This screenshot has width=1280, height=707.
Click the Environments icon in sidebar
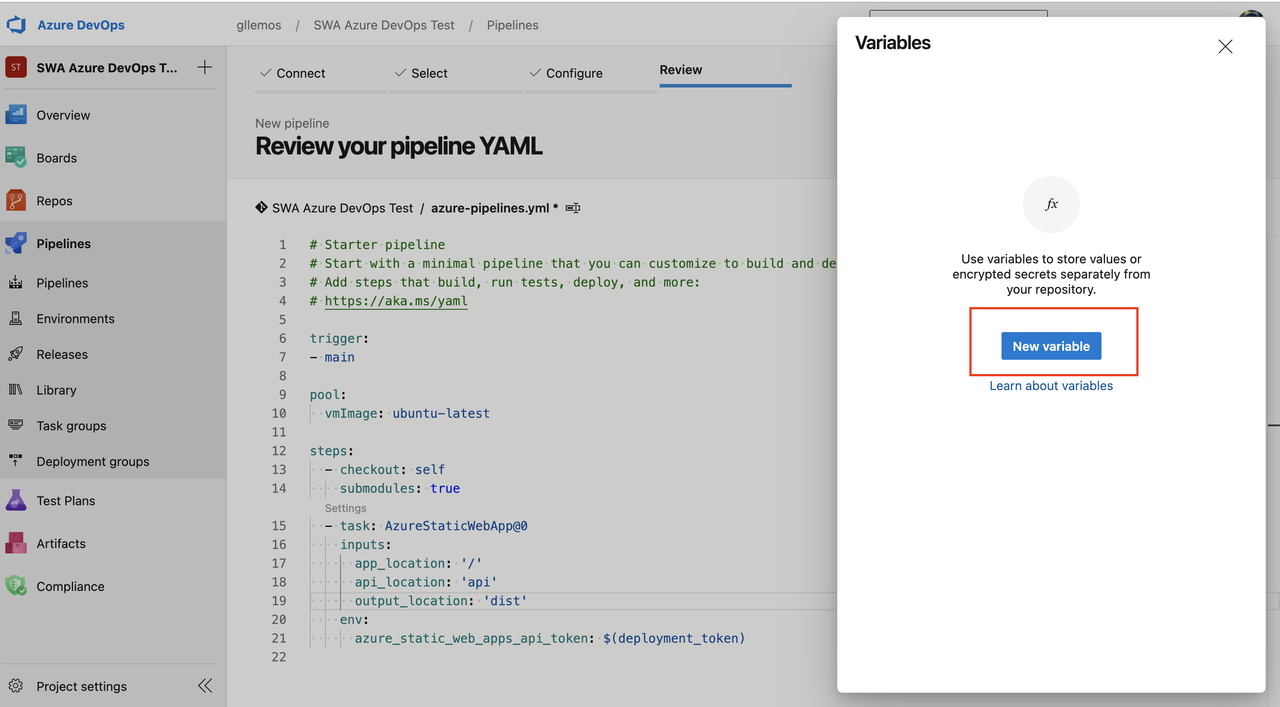coord(16,319)
